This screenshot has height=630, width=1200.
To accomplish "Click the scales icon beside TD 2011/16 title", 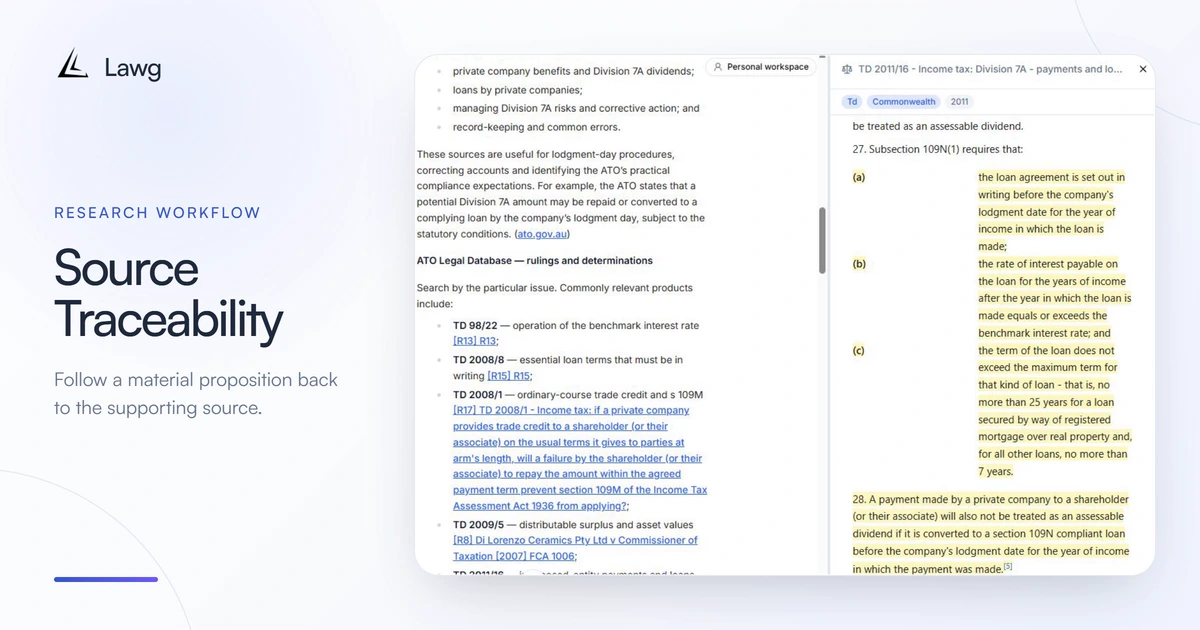I will [849, 70].
